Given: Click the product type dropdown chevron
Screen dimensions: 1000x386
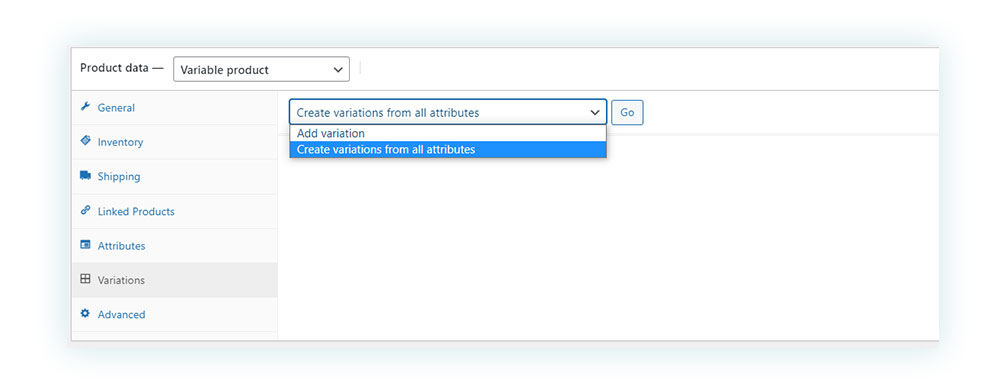Looking at the screenshot, I should coord(338,70).
